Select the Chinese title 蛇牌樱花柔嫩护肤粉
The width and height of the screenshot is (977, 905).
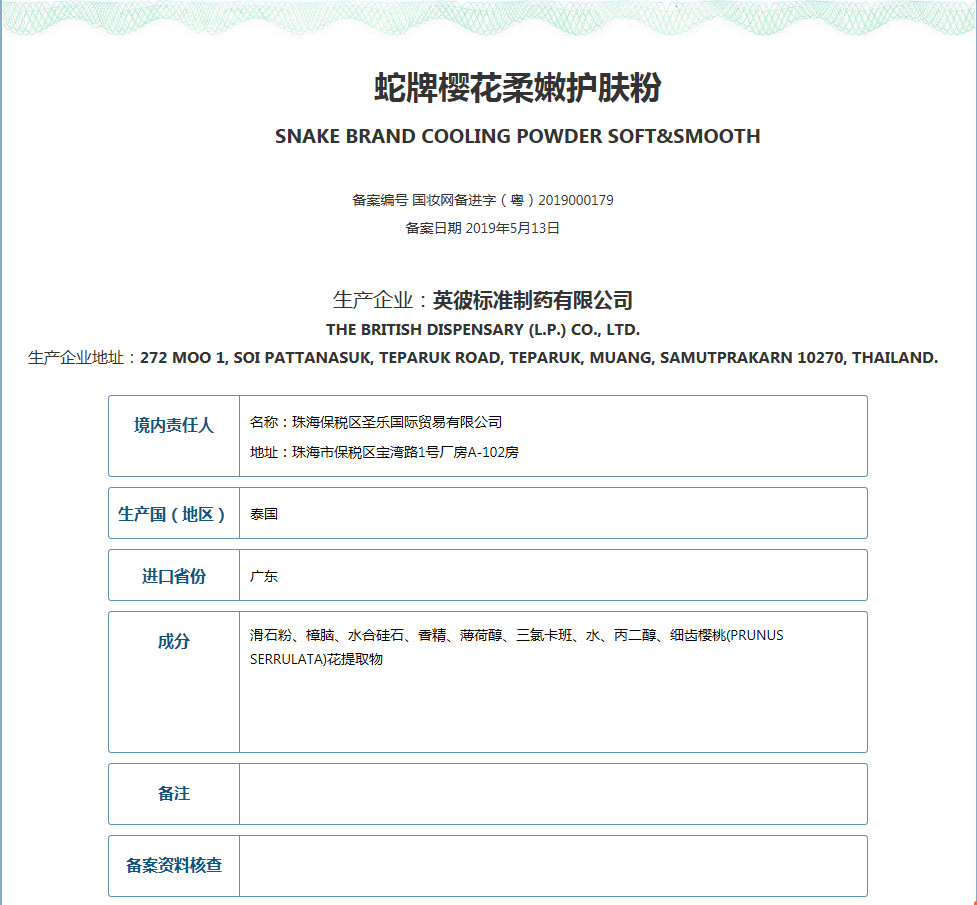coord(517,87)
